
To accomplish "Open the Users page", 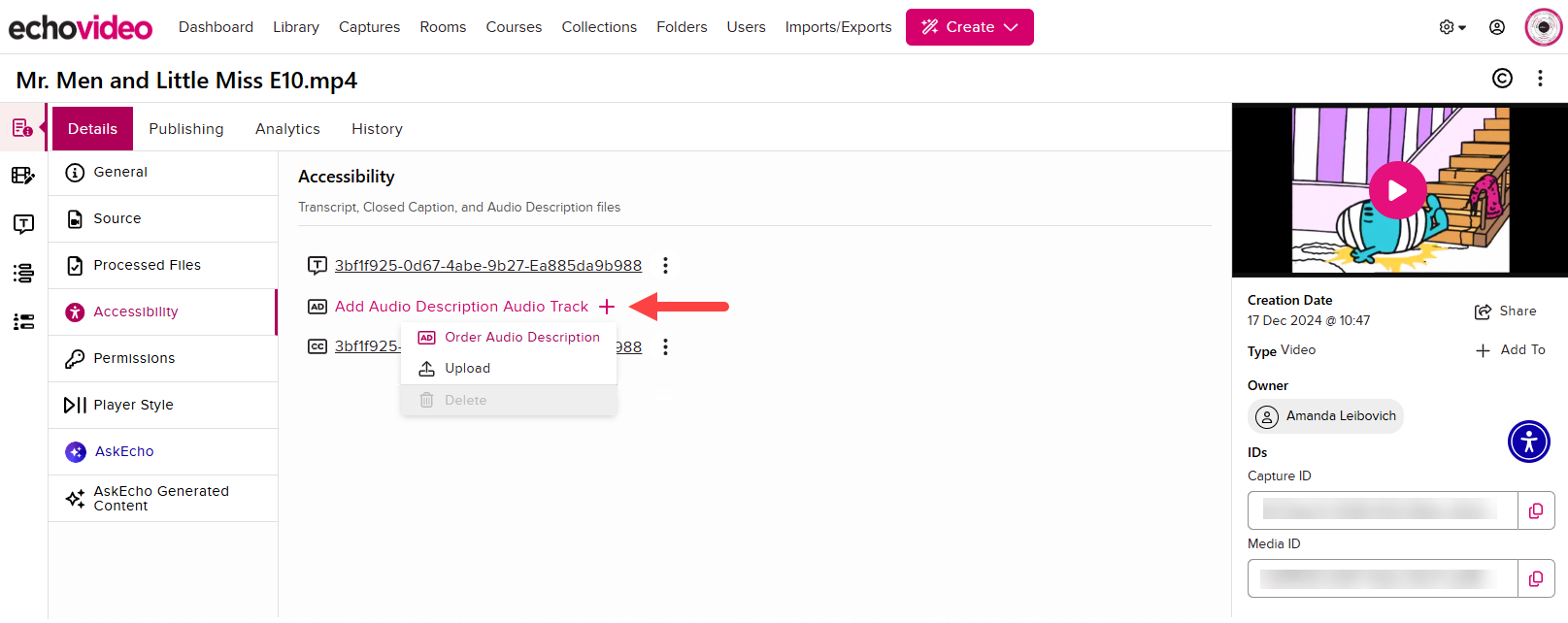I will coord(746,27).
